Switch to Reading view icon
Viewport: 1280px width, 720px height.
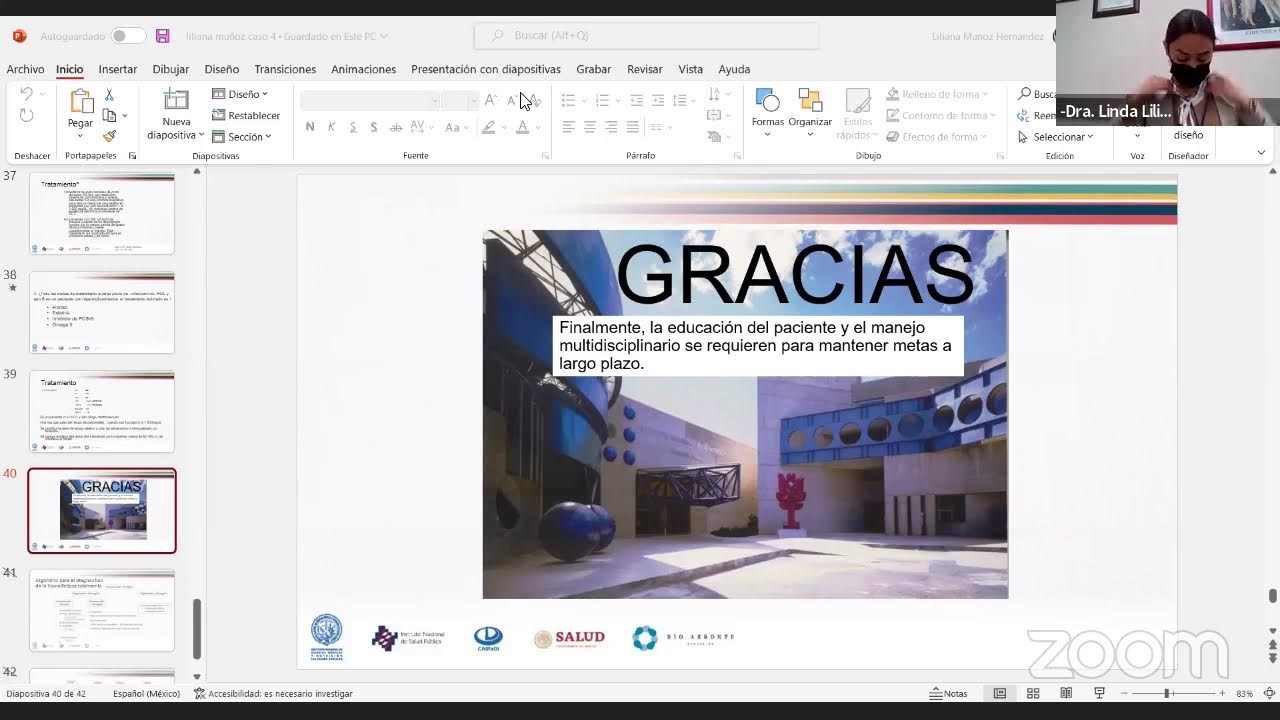pyautogui.click(x=1066, y=693)
